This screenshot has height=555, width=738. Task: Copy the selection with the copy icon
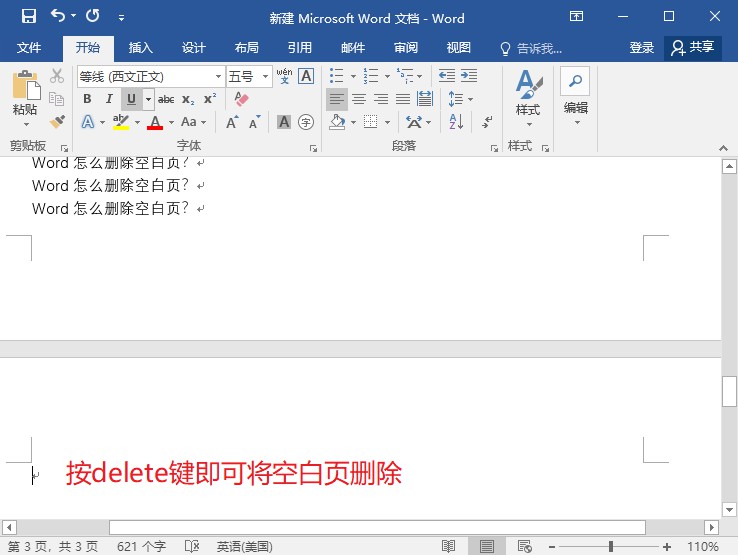coord(57,99)
